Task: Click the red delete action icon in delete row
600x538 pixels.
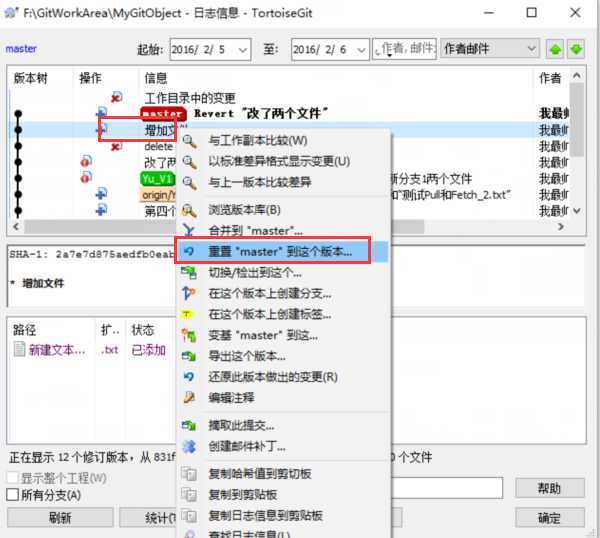Action: coord(117,146)
